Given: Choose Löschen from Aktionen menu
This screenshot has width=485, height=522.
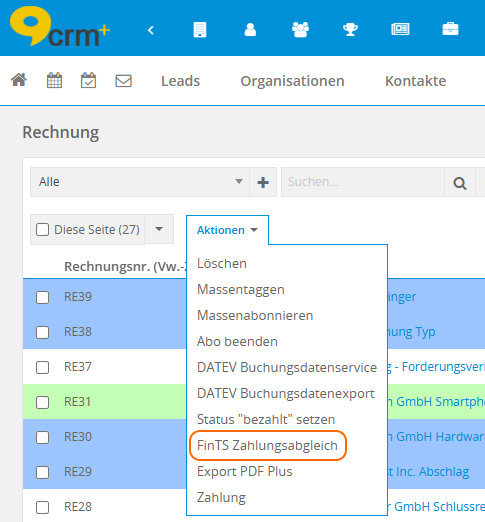Looking at the screenshot, I should pos(222,263).
